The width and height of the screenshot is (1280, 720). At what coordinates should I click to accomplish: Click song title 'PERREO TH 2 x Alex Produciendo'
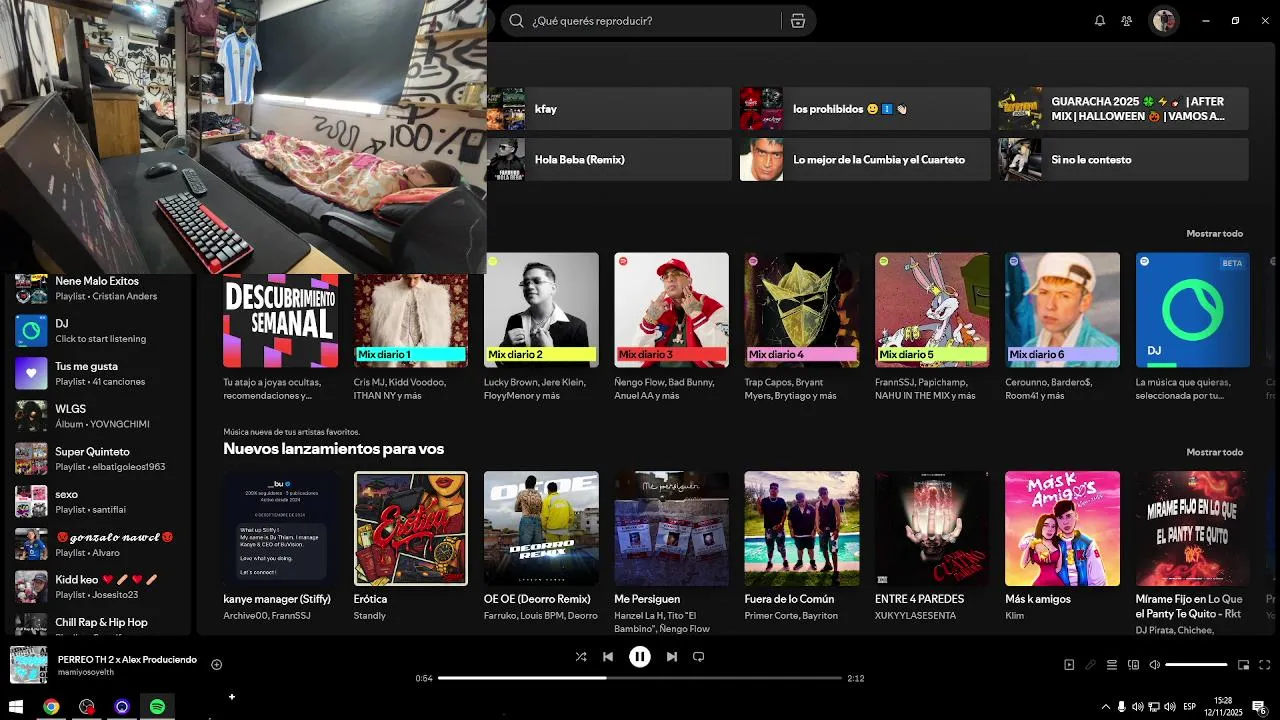point(127,660)
